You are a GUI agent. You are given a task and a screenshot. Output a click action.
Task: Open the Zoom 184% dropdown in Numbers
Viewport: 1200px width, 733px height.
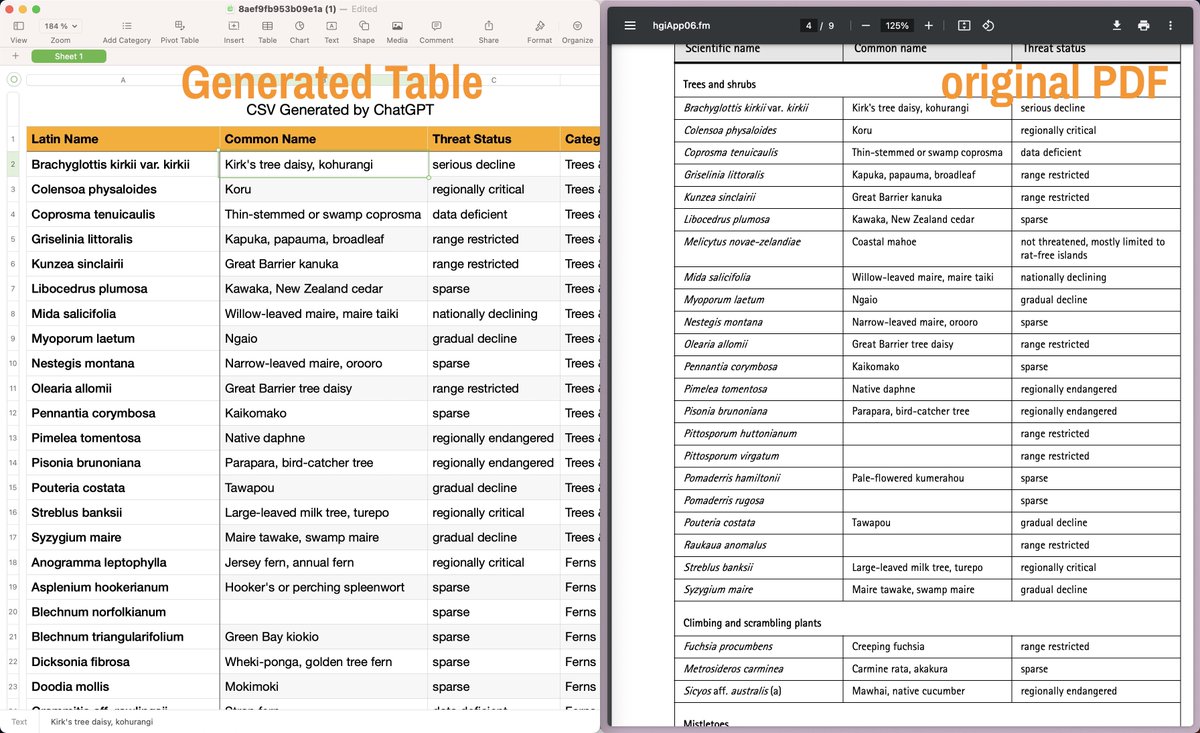60,26
